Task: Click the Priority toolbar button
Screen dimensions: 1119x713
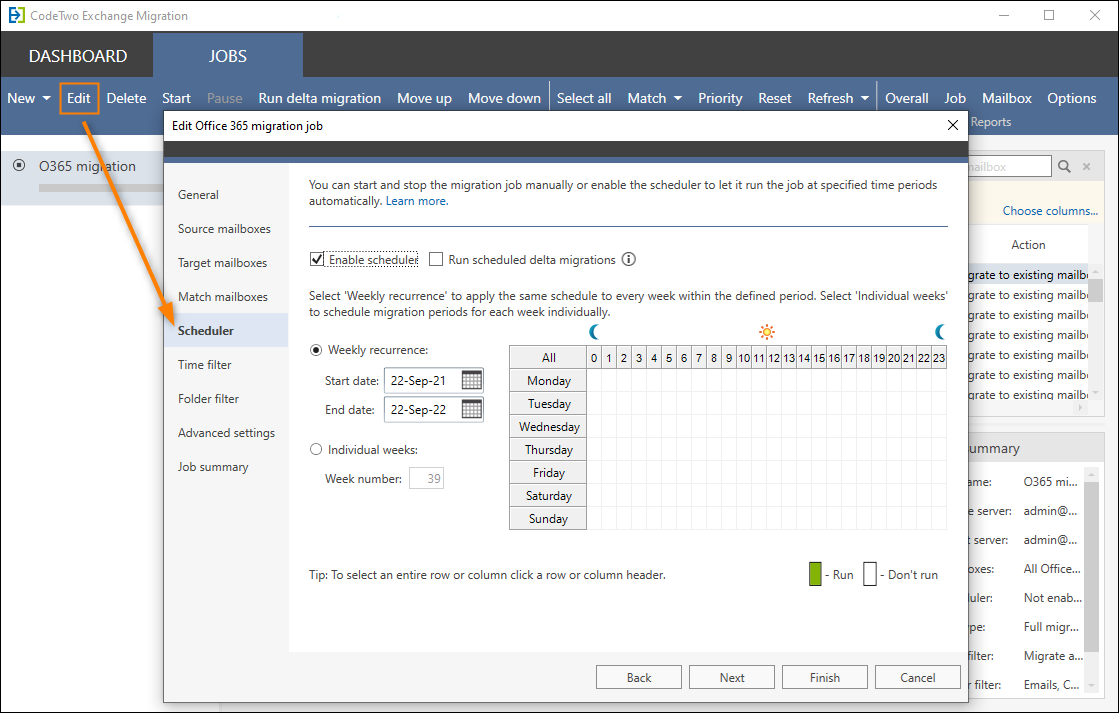Action: [x=720, y=98]
